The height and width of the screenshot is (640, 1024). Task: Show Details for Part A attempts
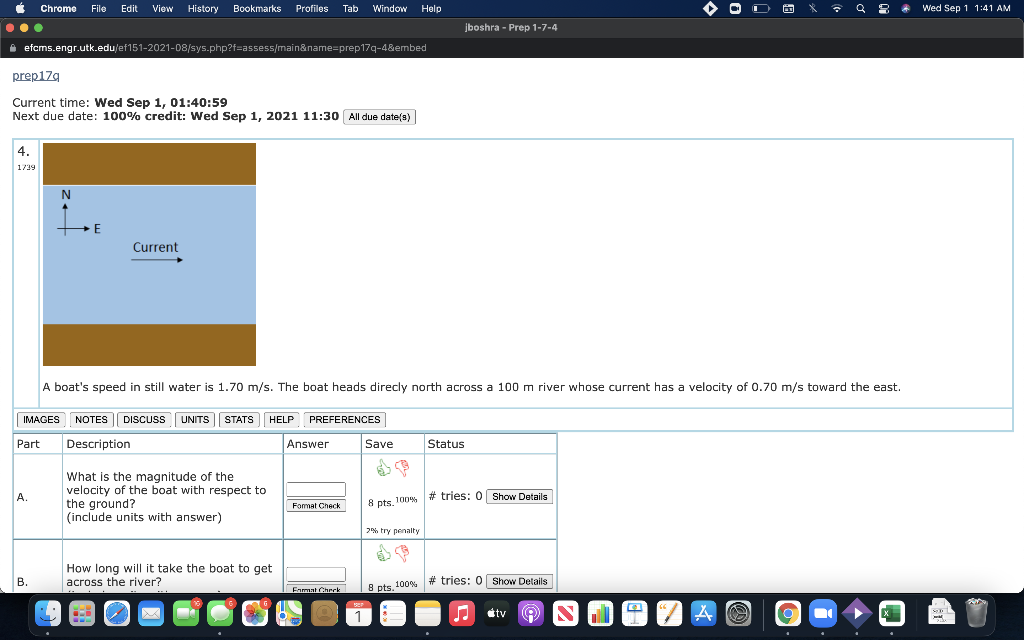(x=519, y=496)
